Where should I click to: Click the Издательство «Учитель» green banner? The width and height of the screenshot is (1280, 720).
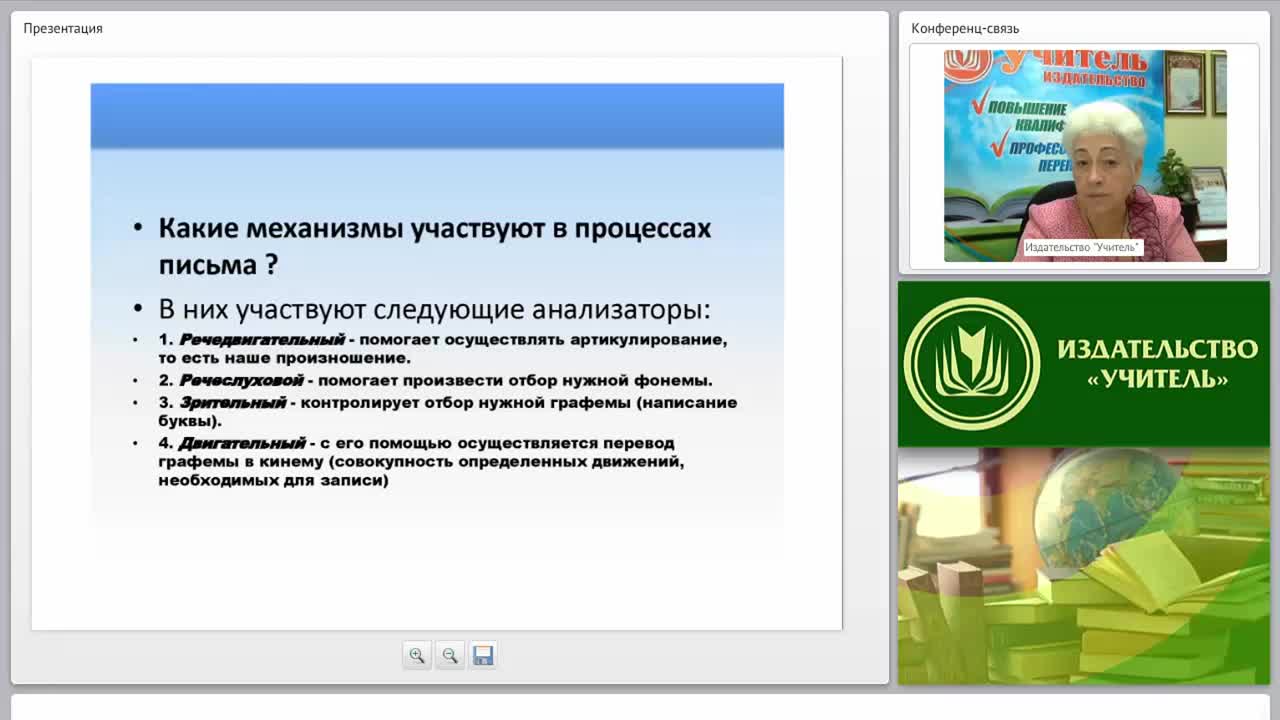point(1084,364)
